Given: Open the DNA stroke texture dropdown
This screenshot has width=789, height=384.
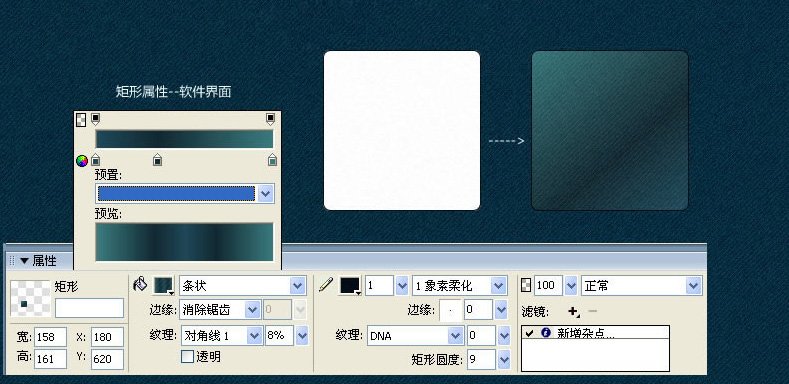Looking at the screenshot, I should pyautogui.click(x=455, y=336).
